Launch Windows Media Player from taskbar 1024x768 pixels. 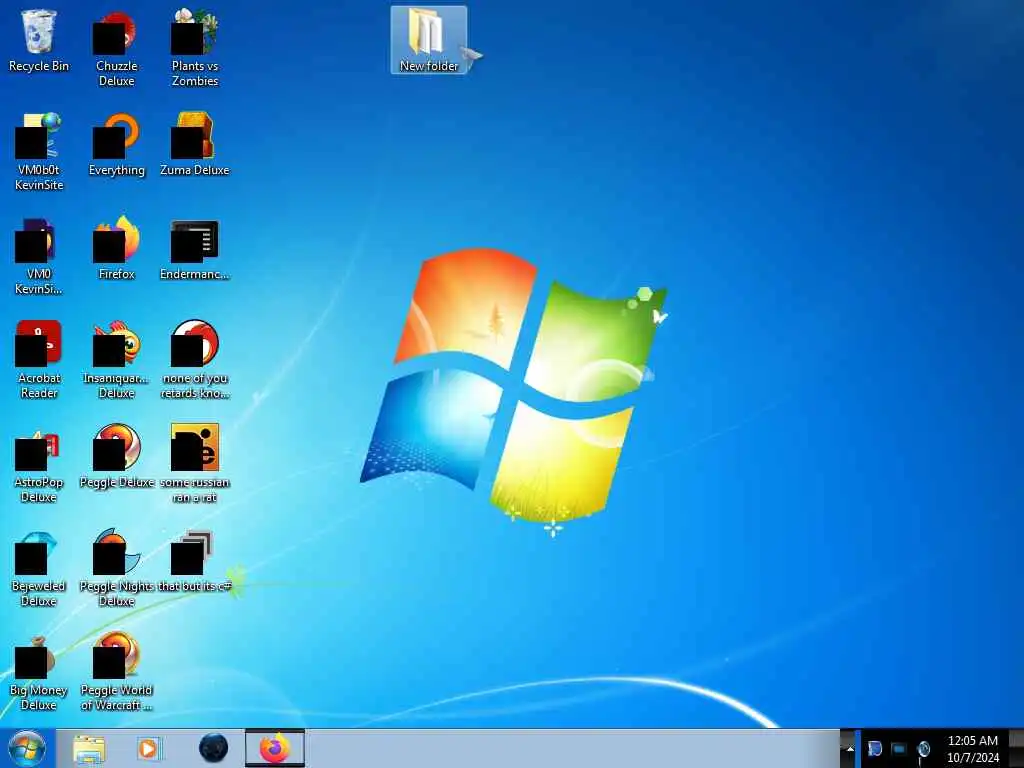(149, 748)
